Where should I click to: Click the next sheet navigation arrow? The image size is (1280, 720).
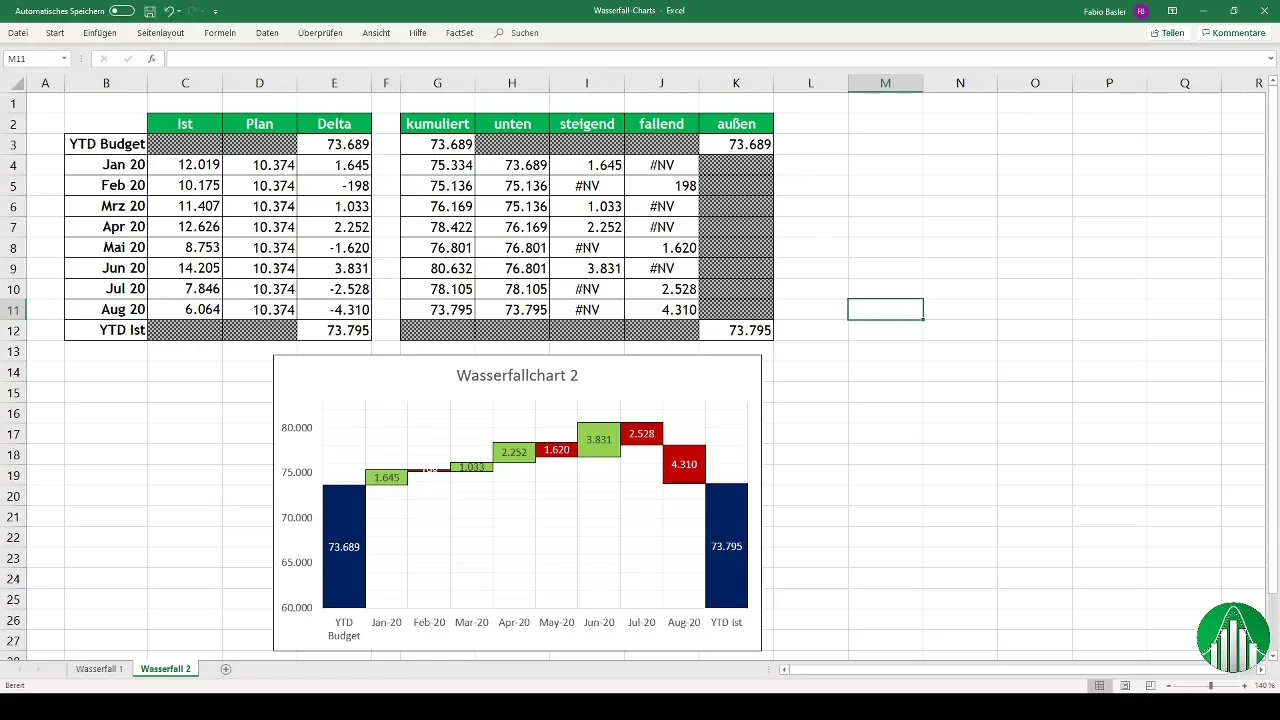[39, 669]
